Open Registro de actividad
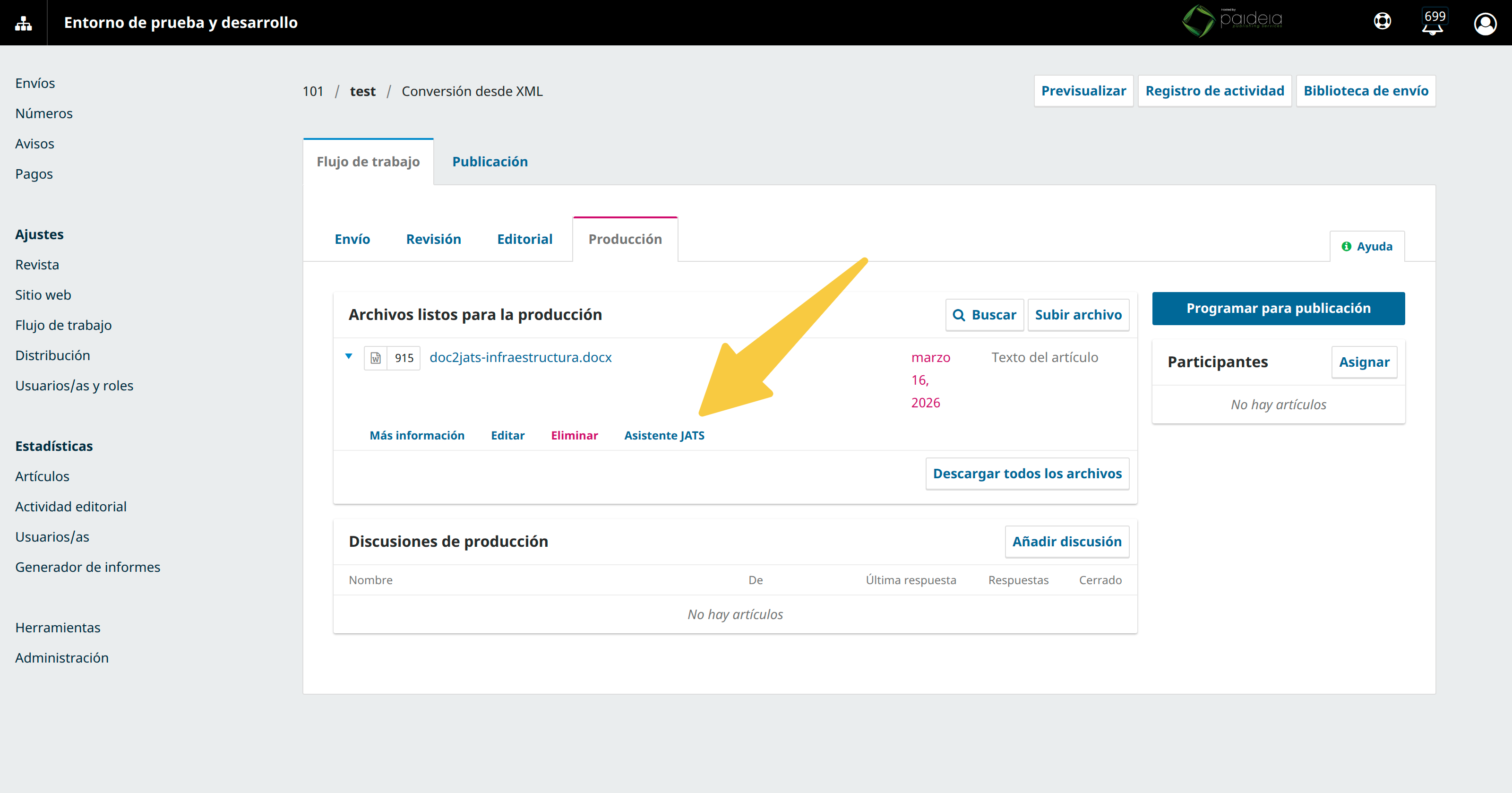The image size is (1512, 793). (1214, 91)
